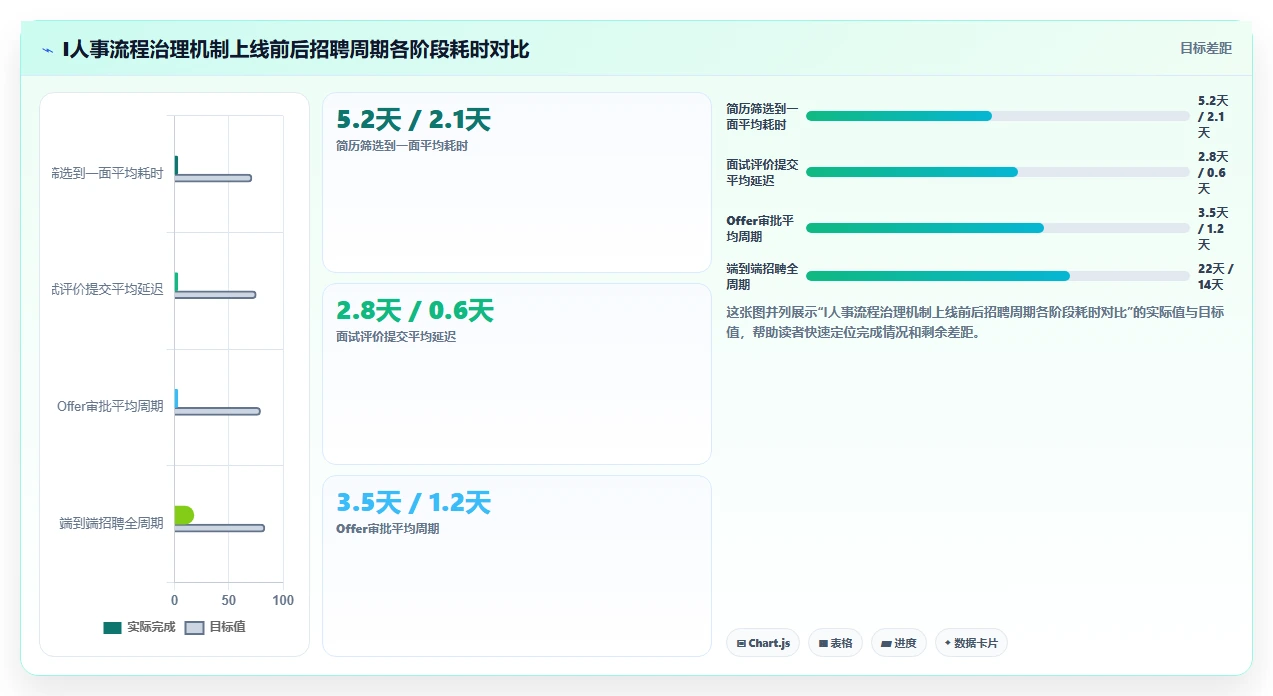The height and width of the screenshot is (696, 1273).
Task: Click the gray target bar for 评价提交平均延迟
Action: pos(215,295)
